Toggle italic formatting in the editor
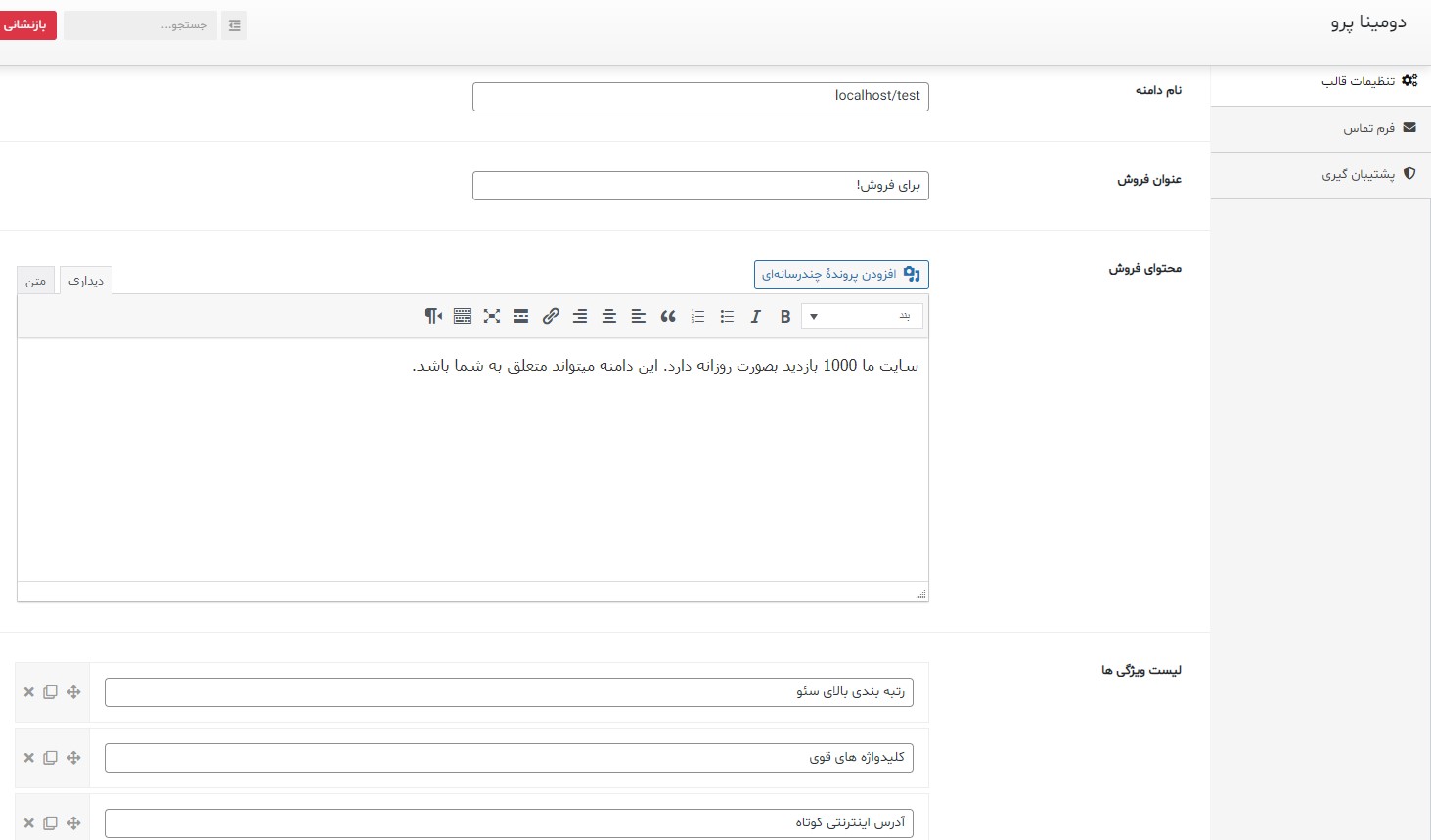This screenshot has height=840, width=1431. (755, 316)
